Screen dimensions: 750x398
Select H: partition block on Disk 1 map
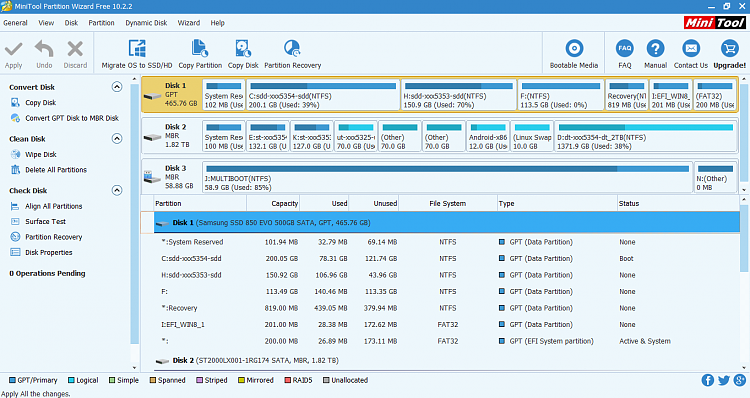pos(459,95)
